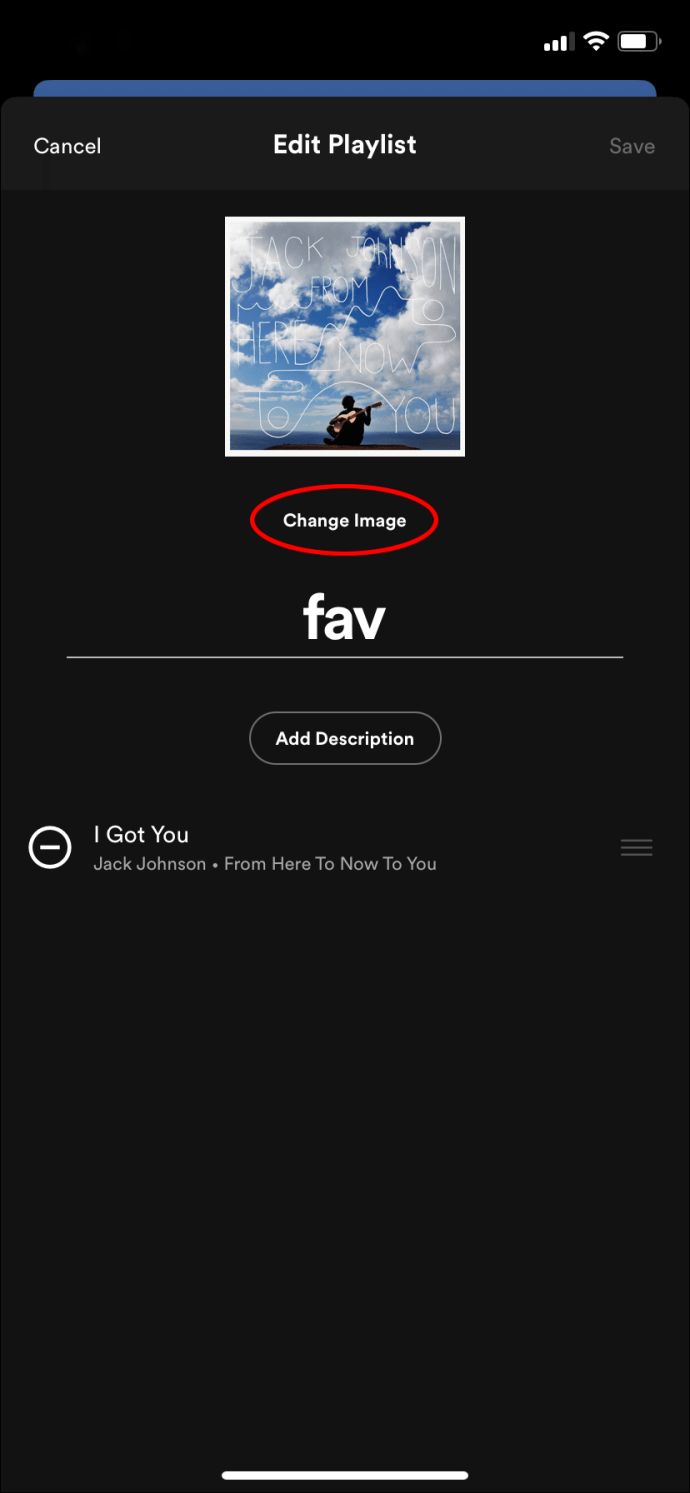
Task: Tap the Jack Johnson artist name in track row
Action: point(150,864)
